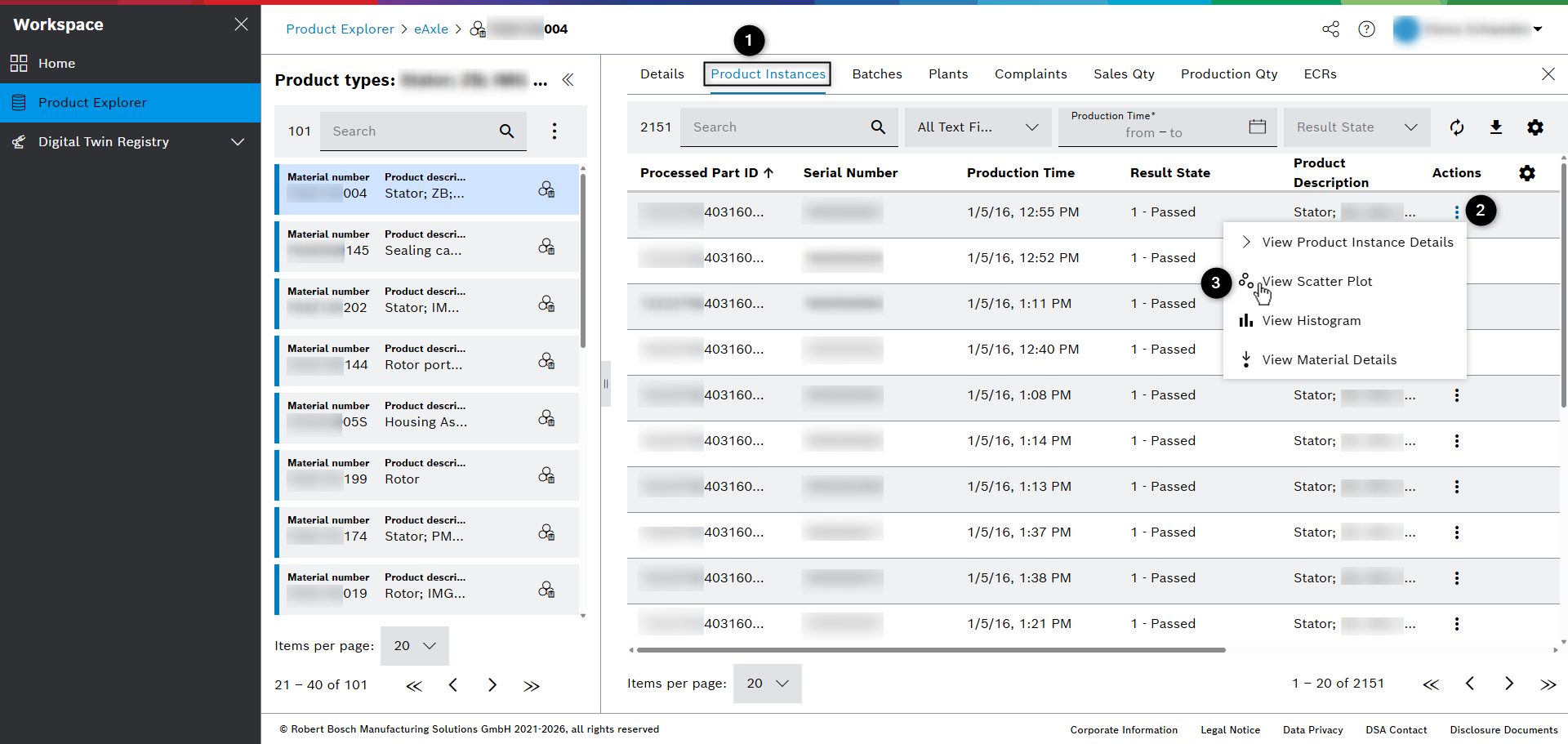The height and width of the screenshot is (744, 1568).
Task: Go to previous page of product types
Action: pyautogui.click(x=453, y=685)
